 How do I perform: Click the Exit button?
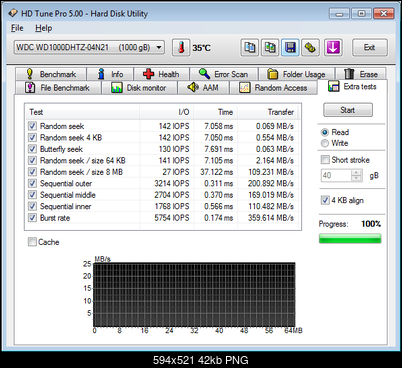tap(370, 47)
